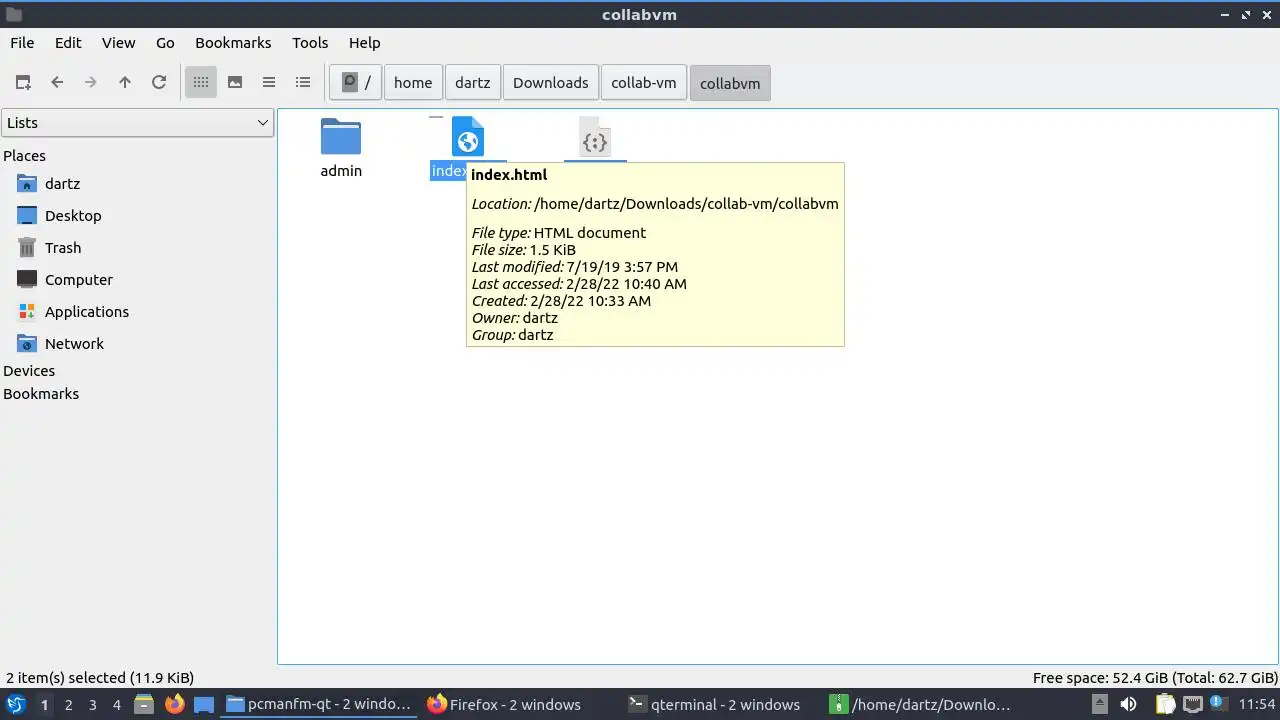Expand the Bookmarks section in sidebar
This screenshot has height=720, width=1280.
(x=41, y=394)
